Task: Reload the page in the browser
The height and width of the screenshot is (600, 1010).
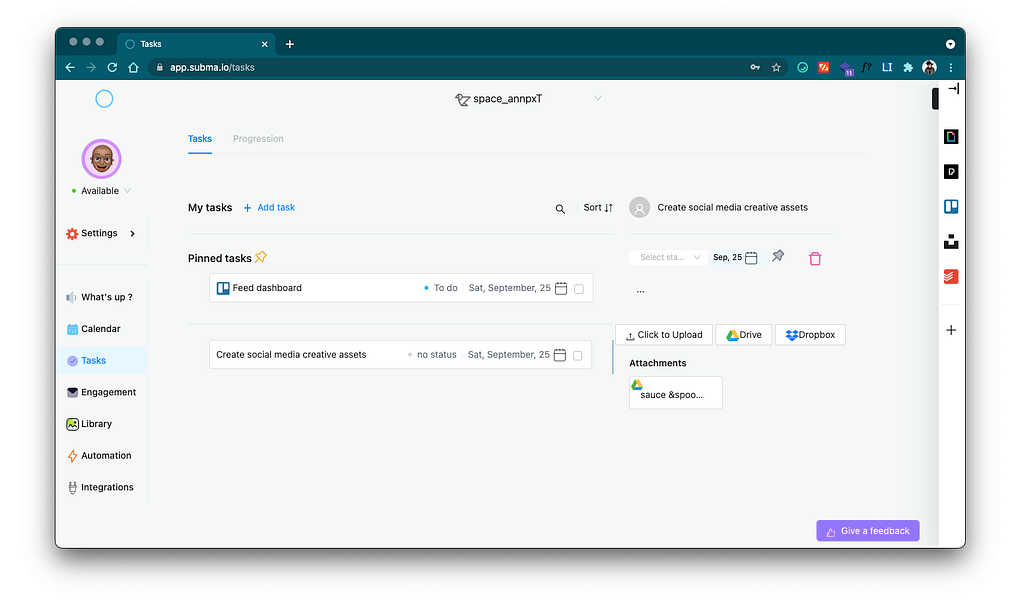Action: (112, 68)
